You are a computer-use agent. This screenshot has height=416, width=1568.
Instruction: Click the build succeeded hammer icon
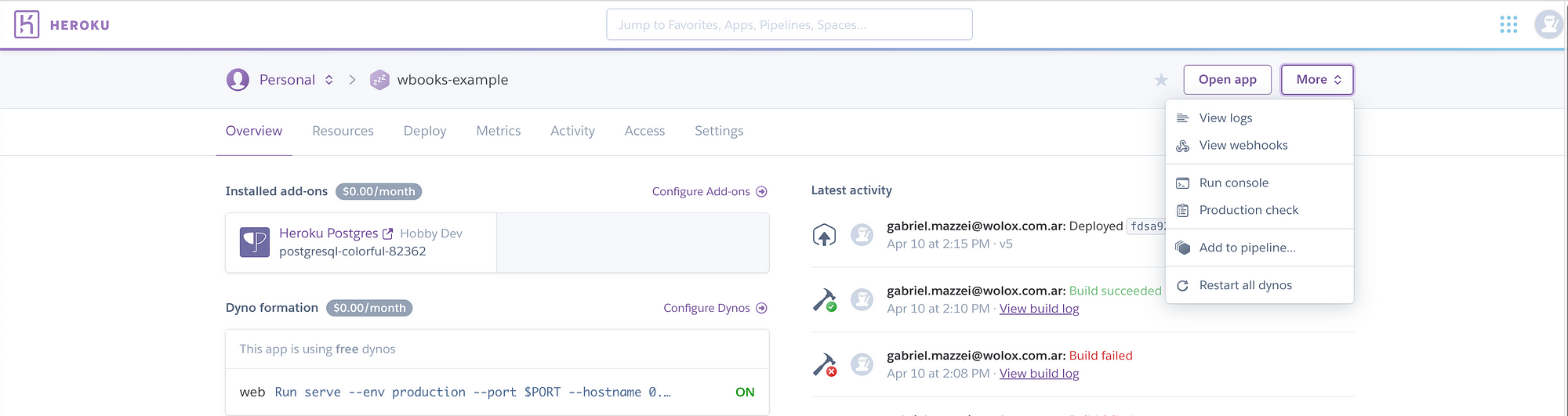pyautogui.click(x=825, y=300)
